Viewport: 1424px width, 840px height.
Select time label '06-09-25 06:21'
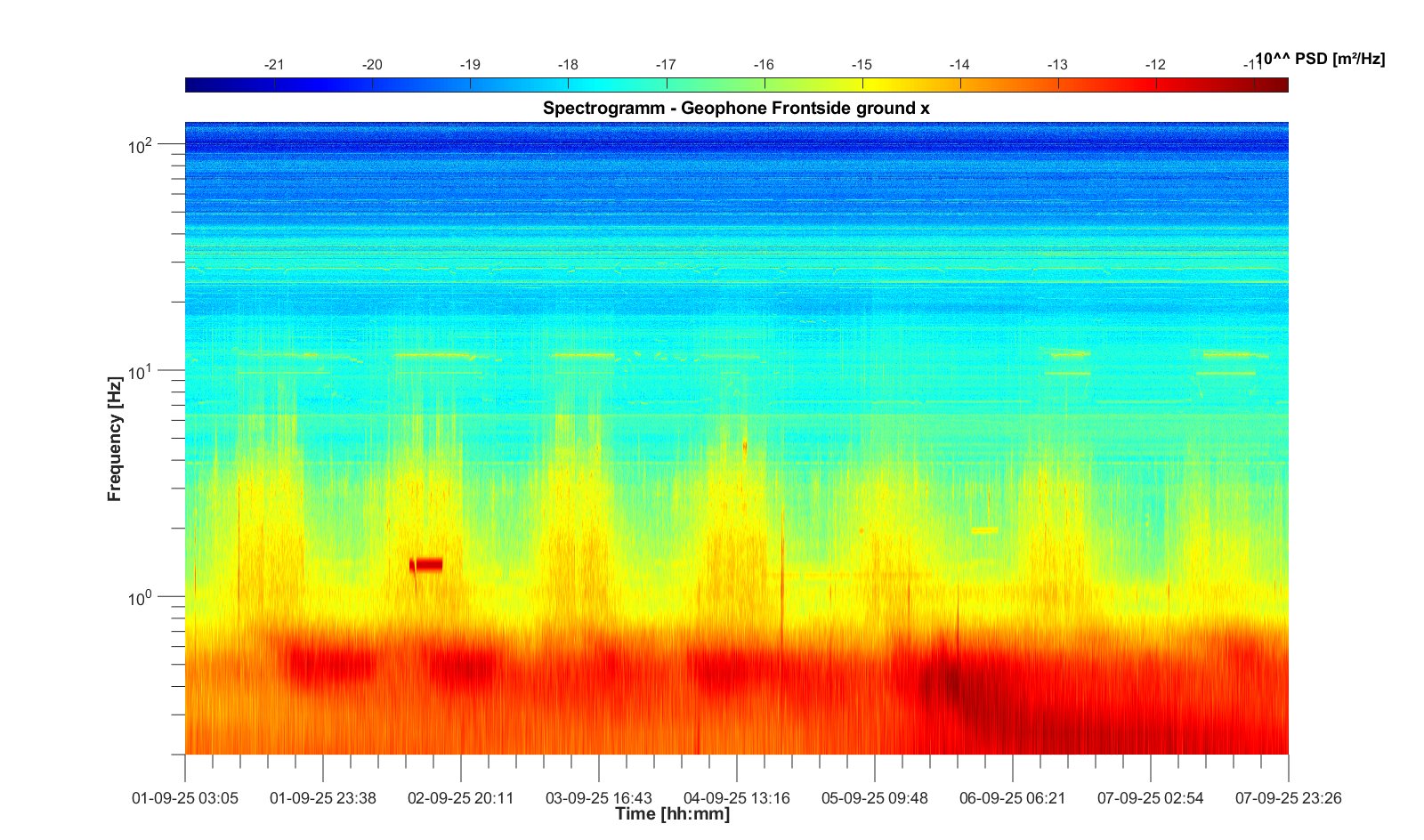click(1013, 798)
